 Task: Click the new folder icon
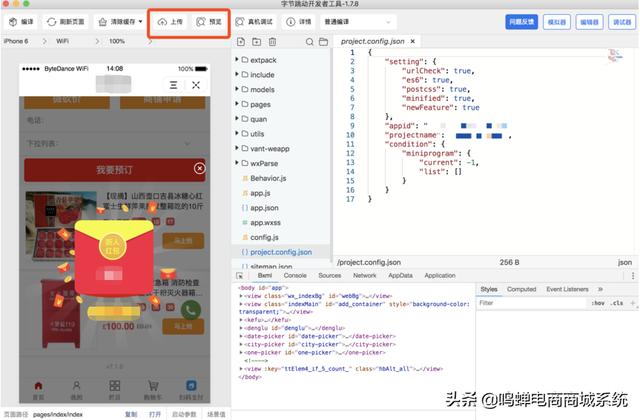point(257,42)
